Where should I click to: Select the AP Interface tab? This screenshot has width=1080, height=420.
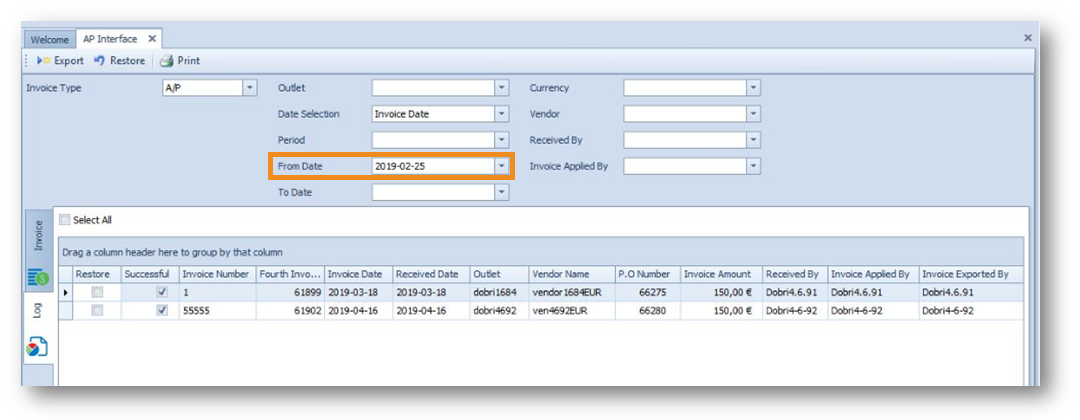coord(112,39)
